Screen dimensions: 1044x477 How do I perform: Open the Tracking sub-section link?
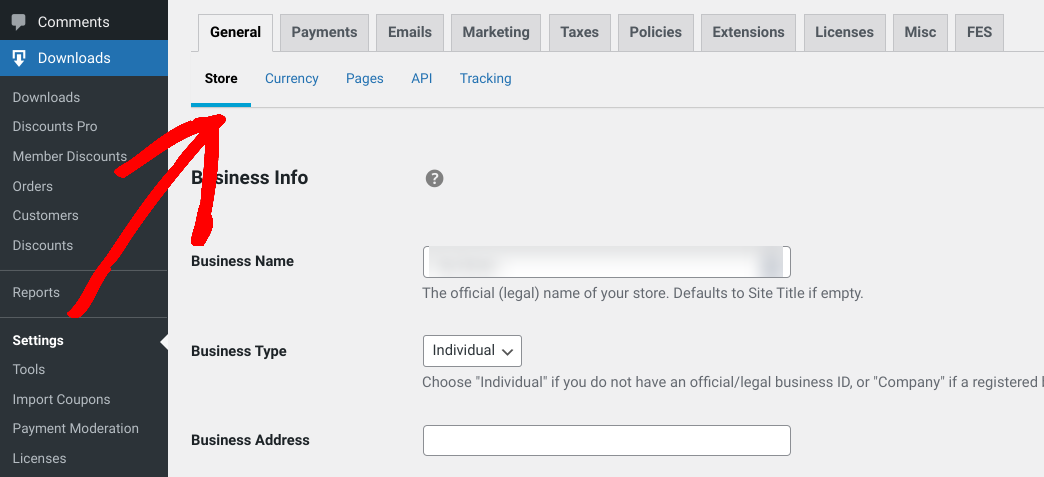point(486,78)
